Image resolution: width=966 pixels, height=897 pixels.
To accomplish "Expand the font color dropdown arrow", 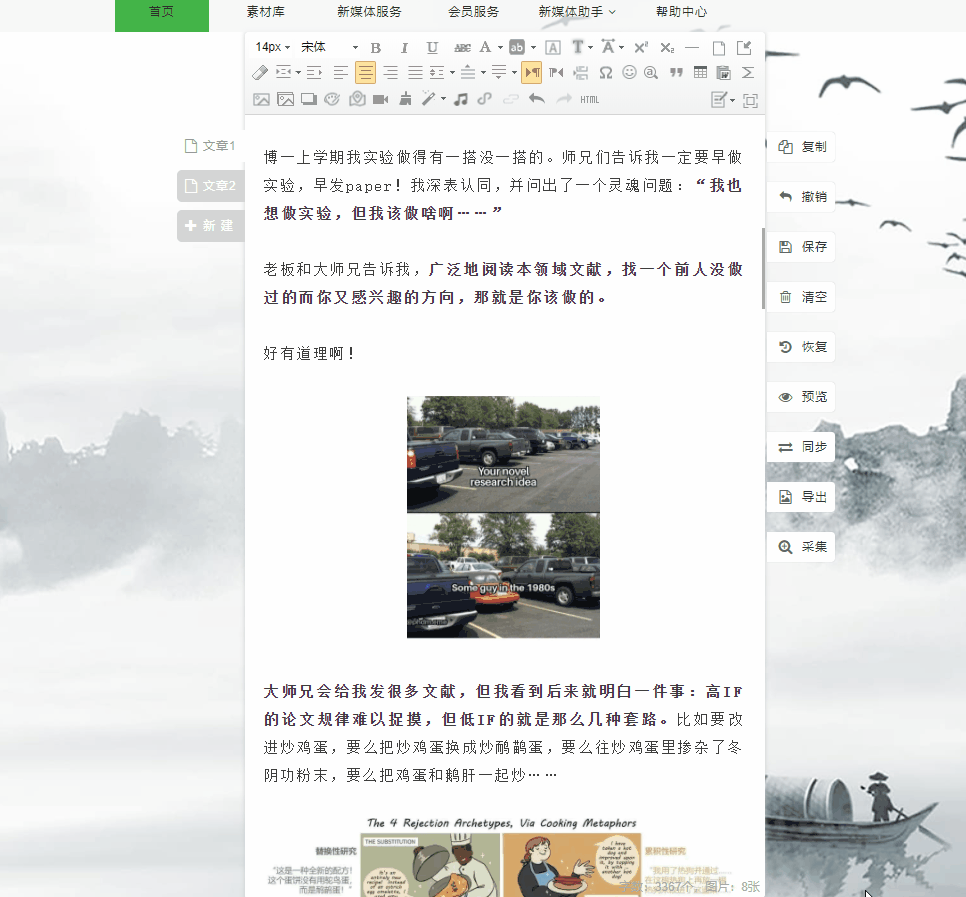I will click(498, 47).
